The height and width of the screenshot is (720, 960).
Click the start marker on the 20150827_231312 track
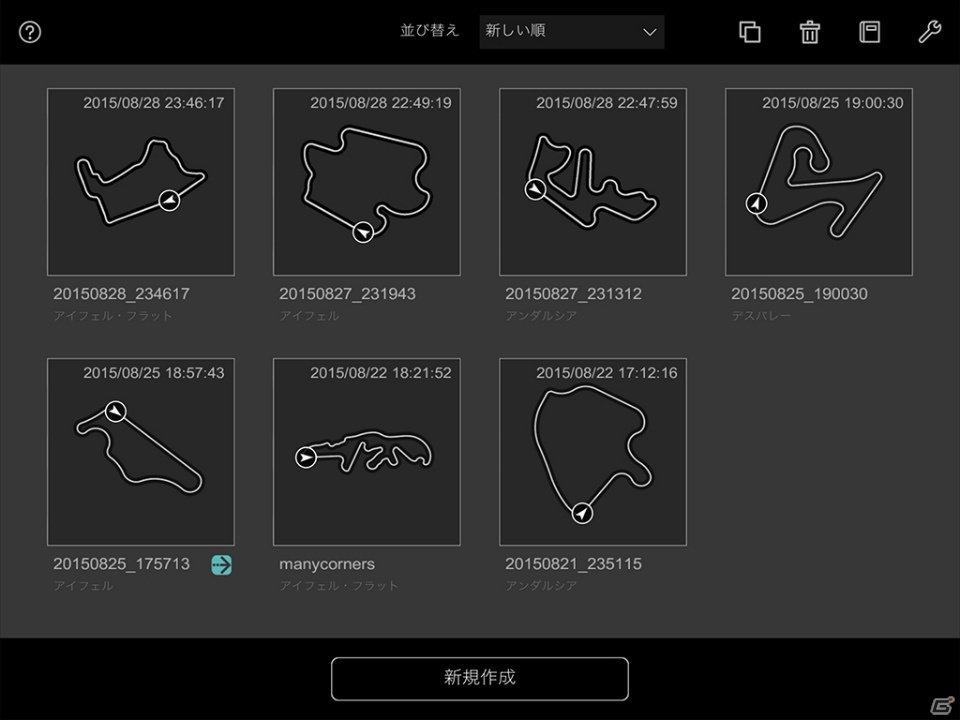click(x=535, y=189)
